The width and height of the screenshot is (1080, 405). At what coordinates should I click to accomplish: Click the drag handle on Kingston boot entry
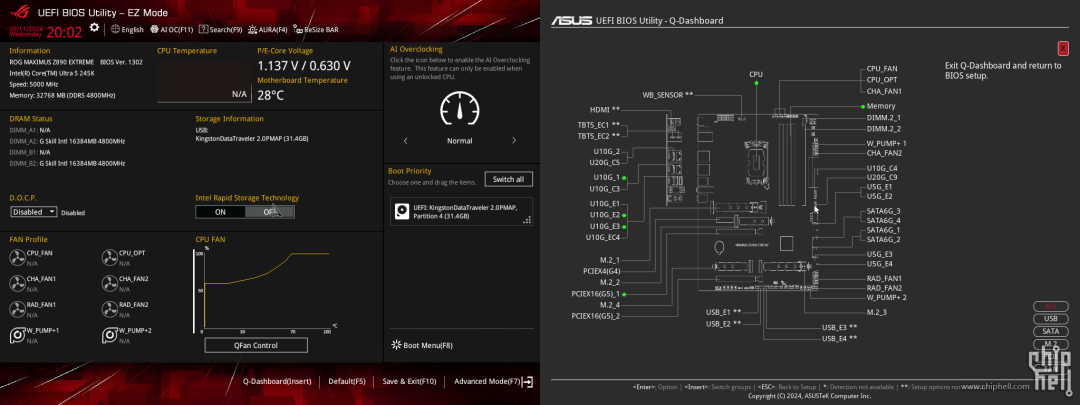click(x=527, y=220)
